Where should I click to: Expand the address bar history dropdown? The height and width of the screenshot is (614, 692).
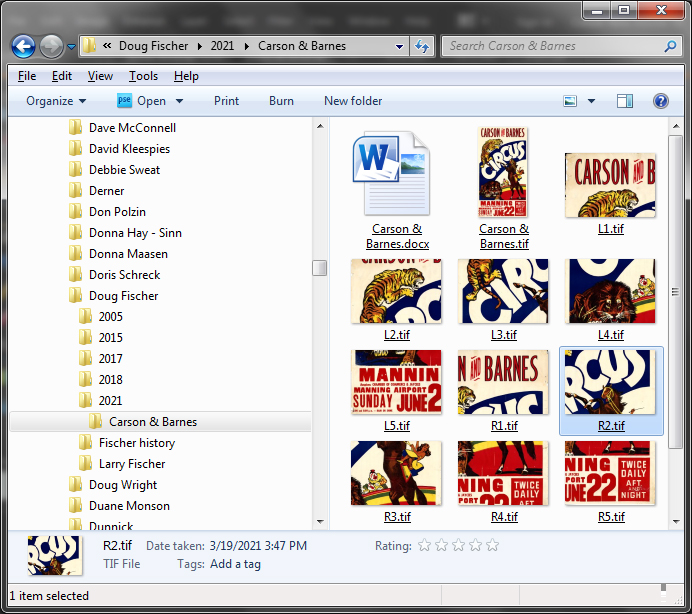tap(399, 46)
